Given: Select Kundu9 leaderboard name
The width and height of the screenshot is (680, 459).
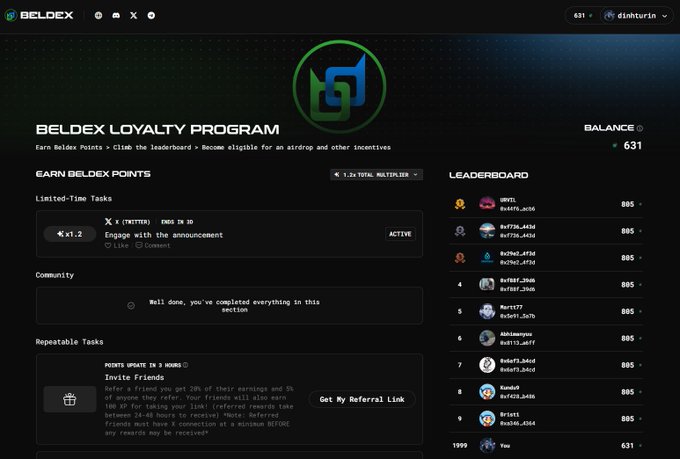Looking at the screenshot, I should coord(509,387).
